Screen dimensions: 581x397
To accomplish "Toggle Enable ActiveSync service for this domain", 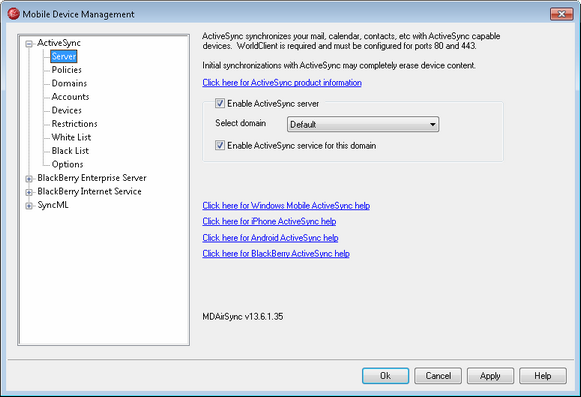I will 220,145.
